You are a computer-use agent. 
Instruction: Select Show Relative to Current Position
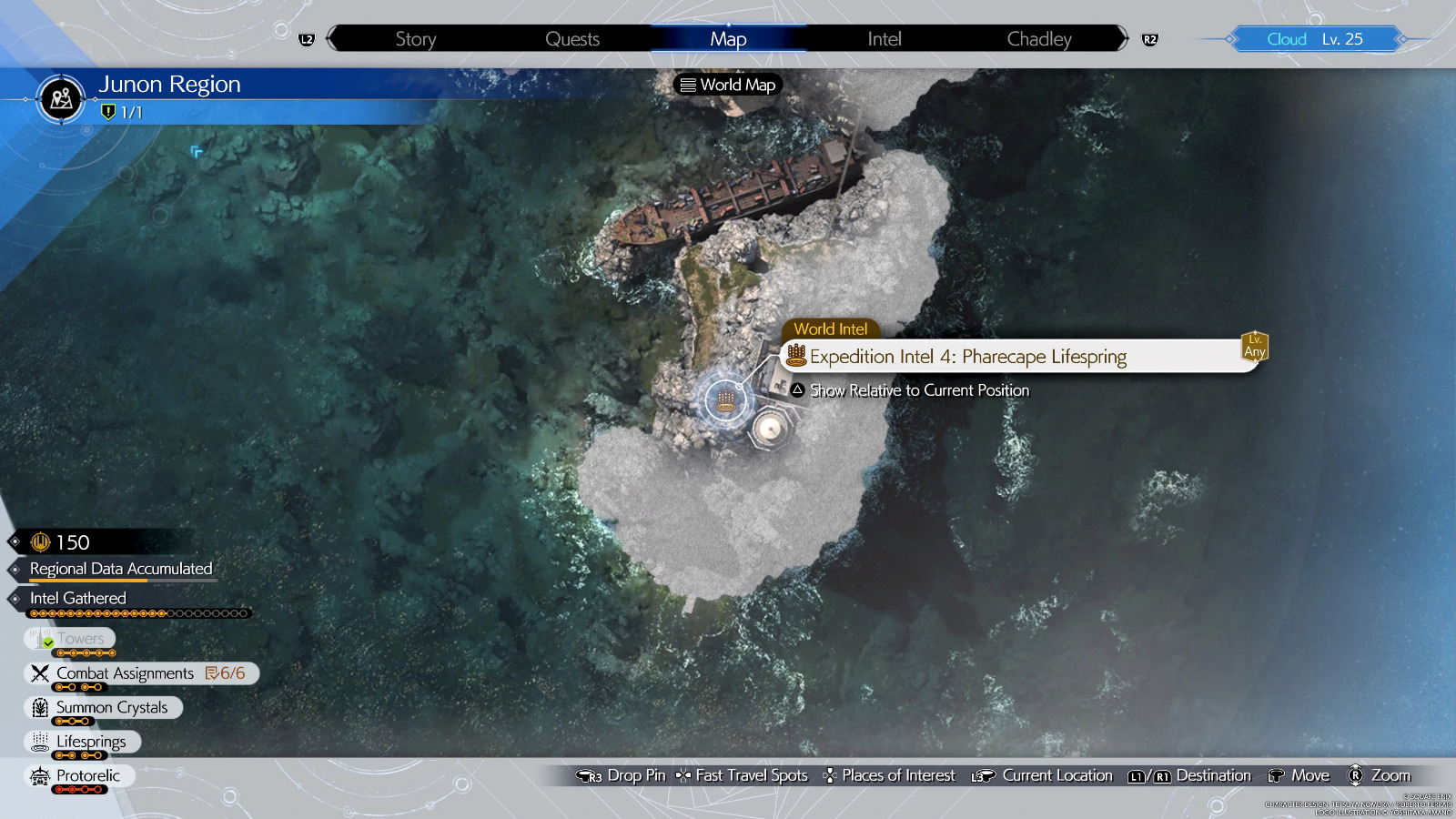[x=920, y=390]
